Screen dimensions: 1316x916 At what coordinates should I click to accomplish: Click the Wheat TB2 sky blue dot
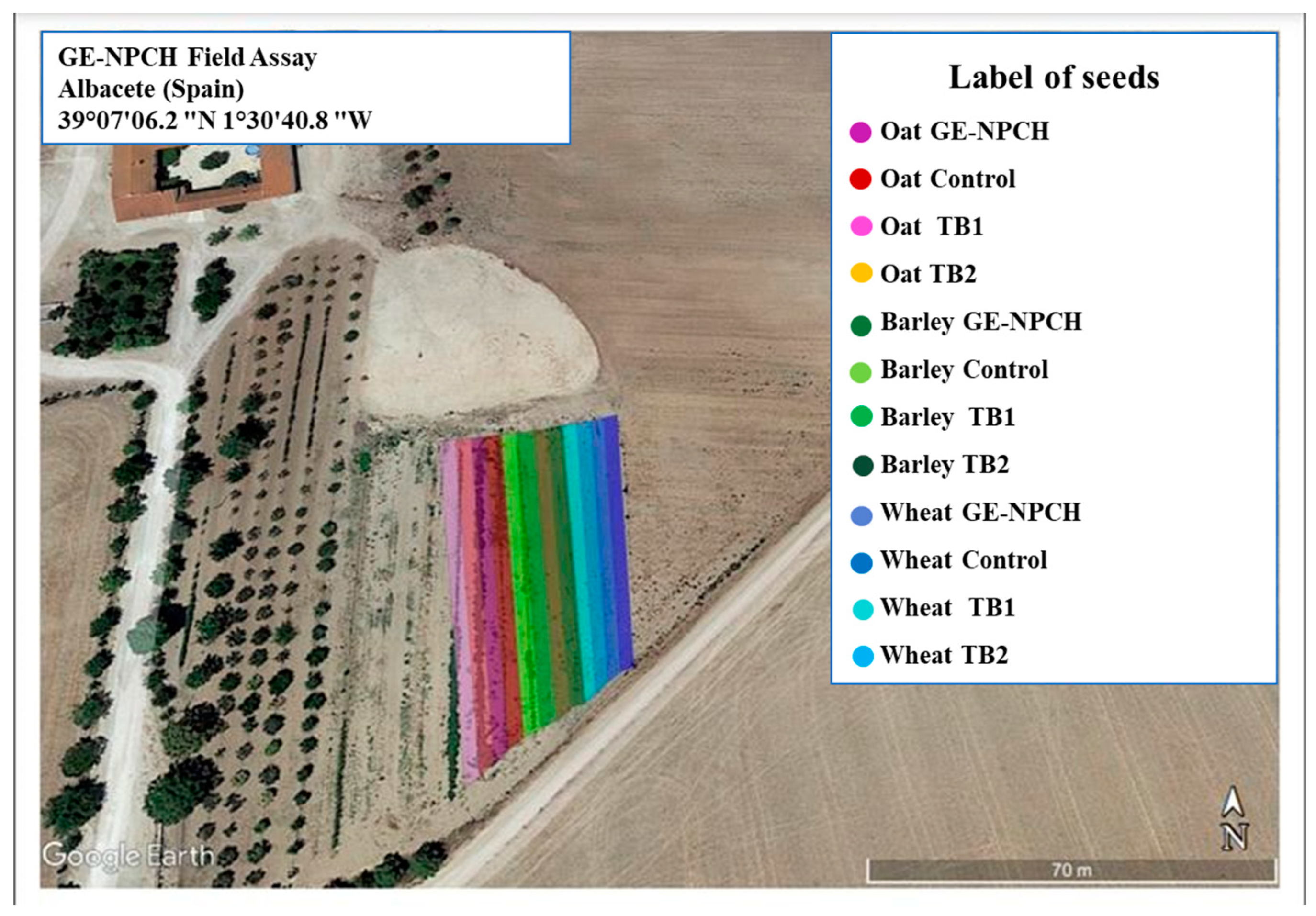[863, 657]
